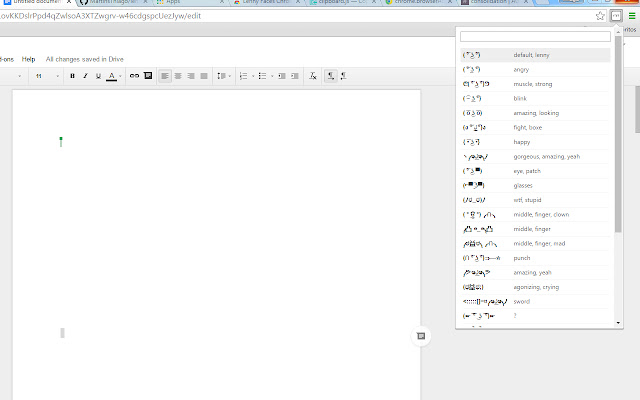640x400 pixels.
Task: Select the gorgeous, amazing, yeah face
Action: [x=535, y=156]
